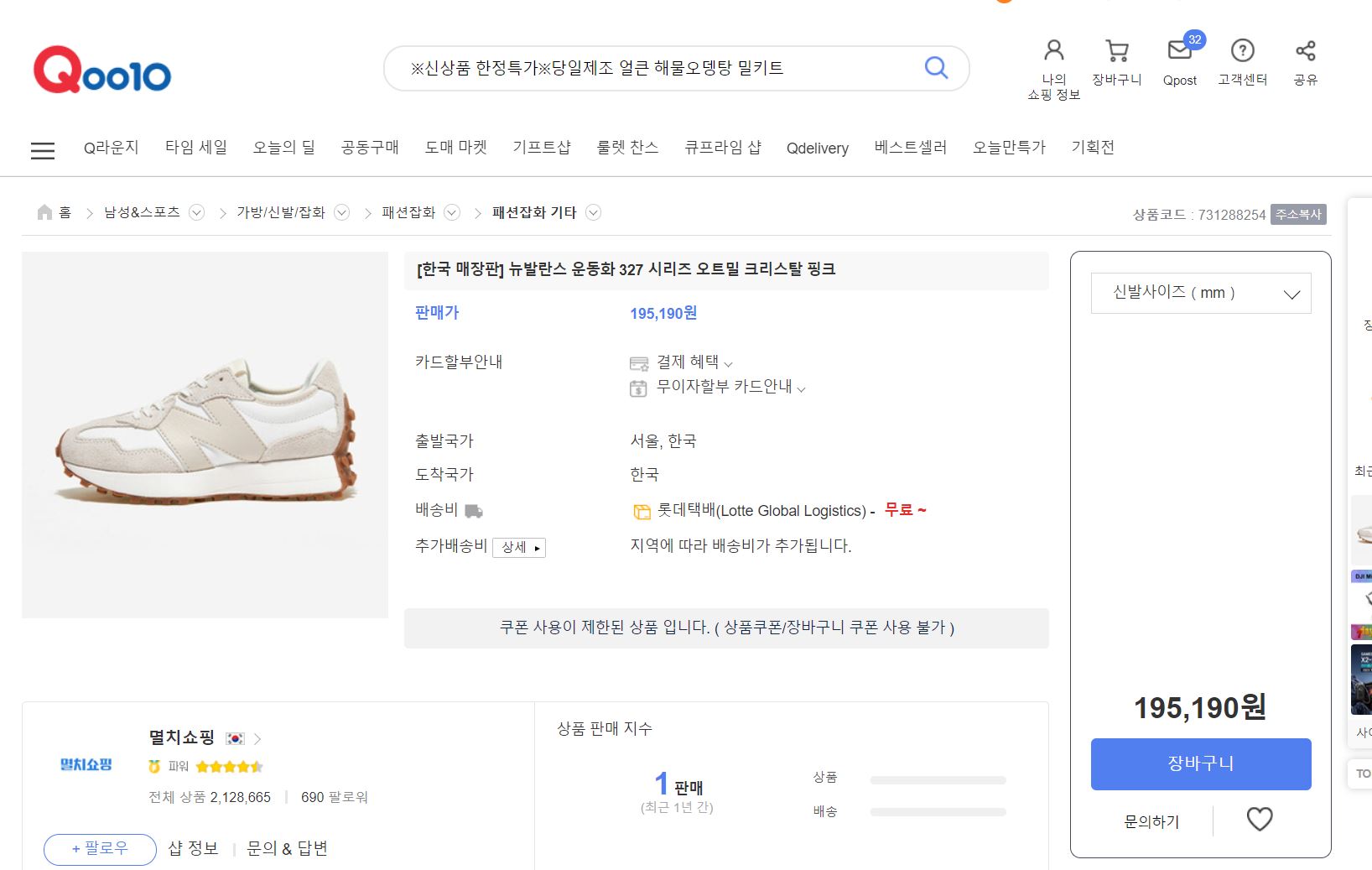Expand 결제 혜택 details

pos(728,364)
